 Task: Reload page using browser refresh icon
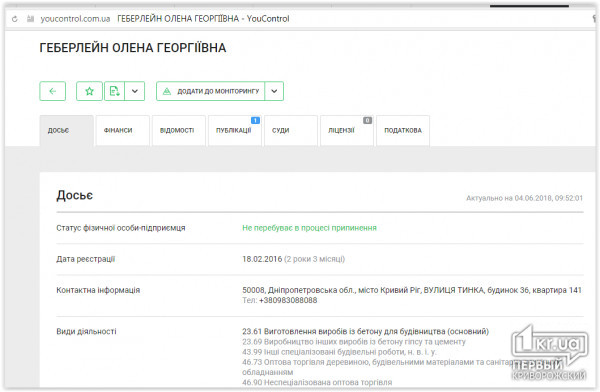(x=15, y=19)
